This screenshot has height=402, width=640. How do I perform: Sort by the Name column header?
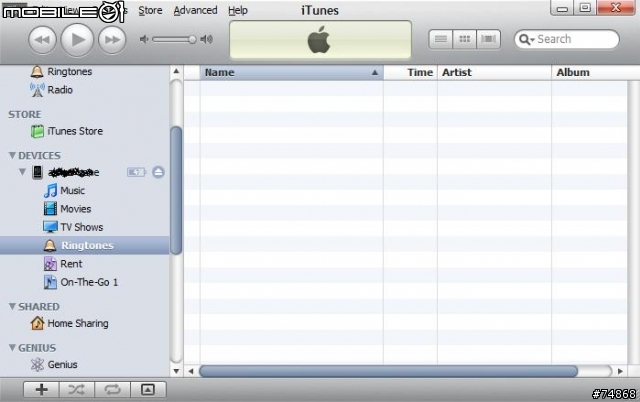(291, 73)
